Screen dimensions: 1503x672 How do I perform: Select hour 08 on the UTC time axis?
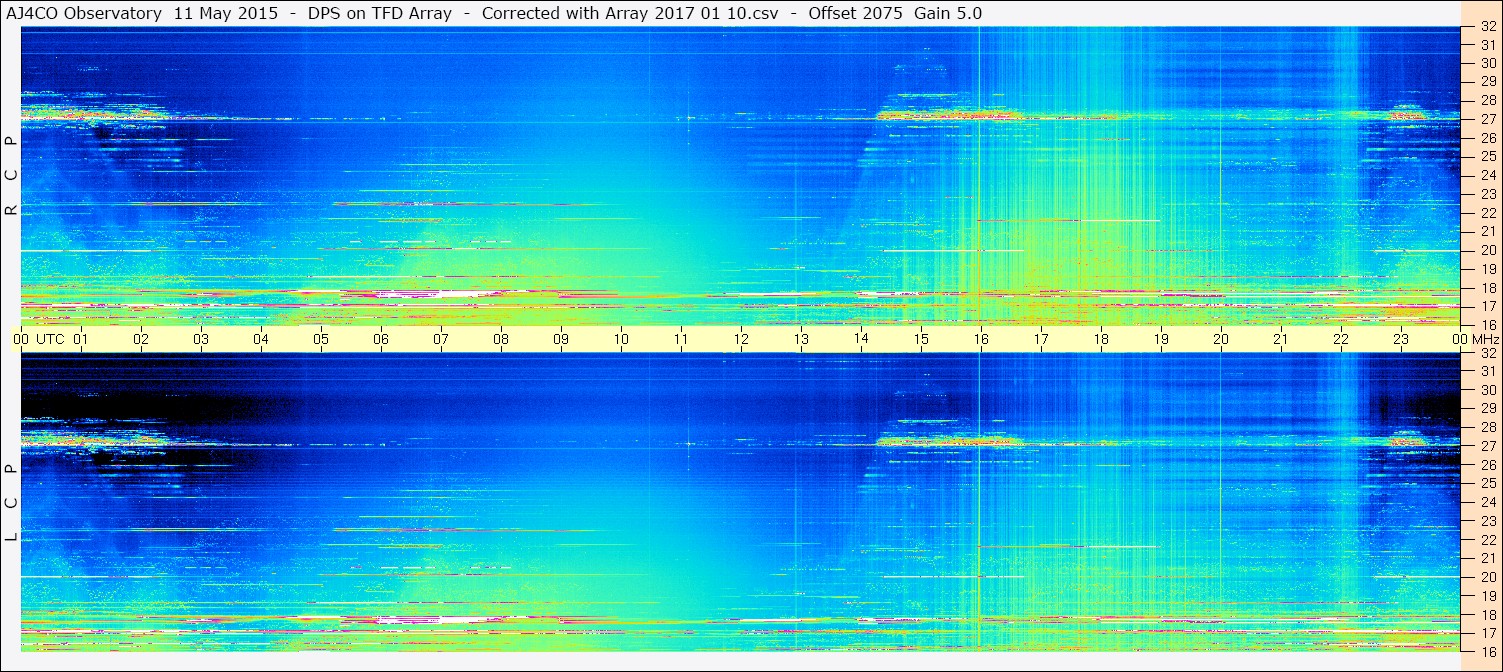[x=501, y=339]
